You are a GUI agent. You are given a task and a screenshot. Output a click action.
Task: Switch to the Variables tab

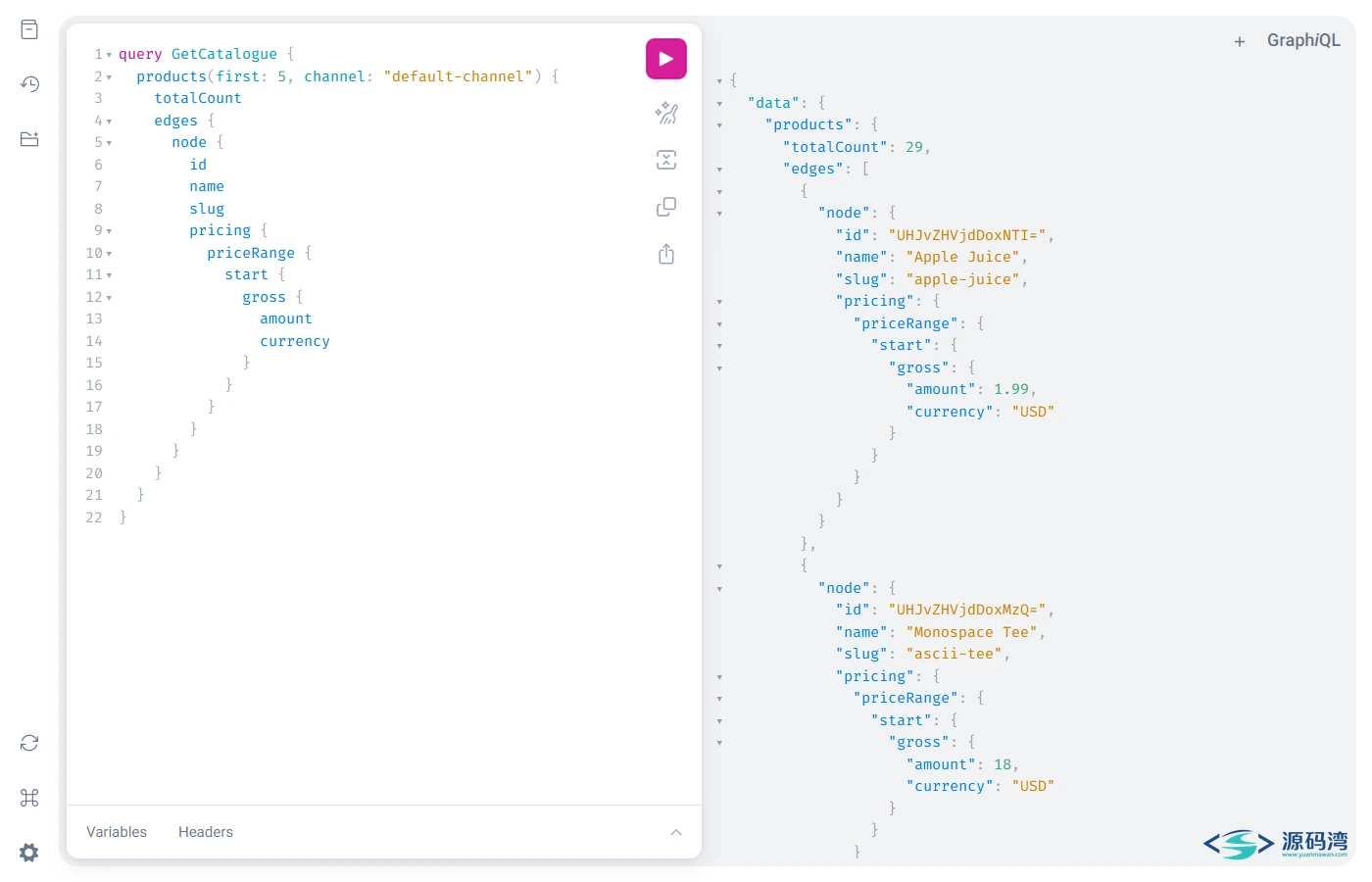(x=117, y=832)
